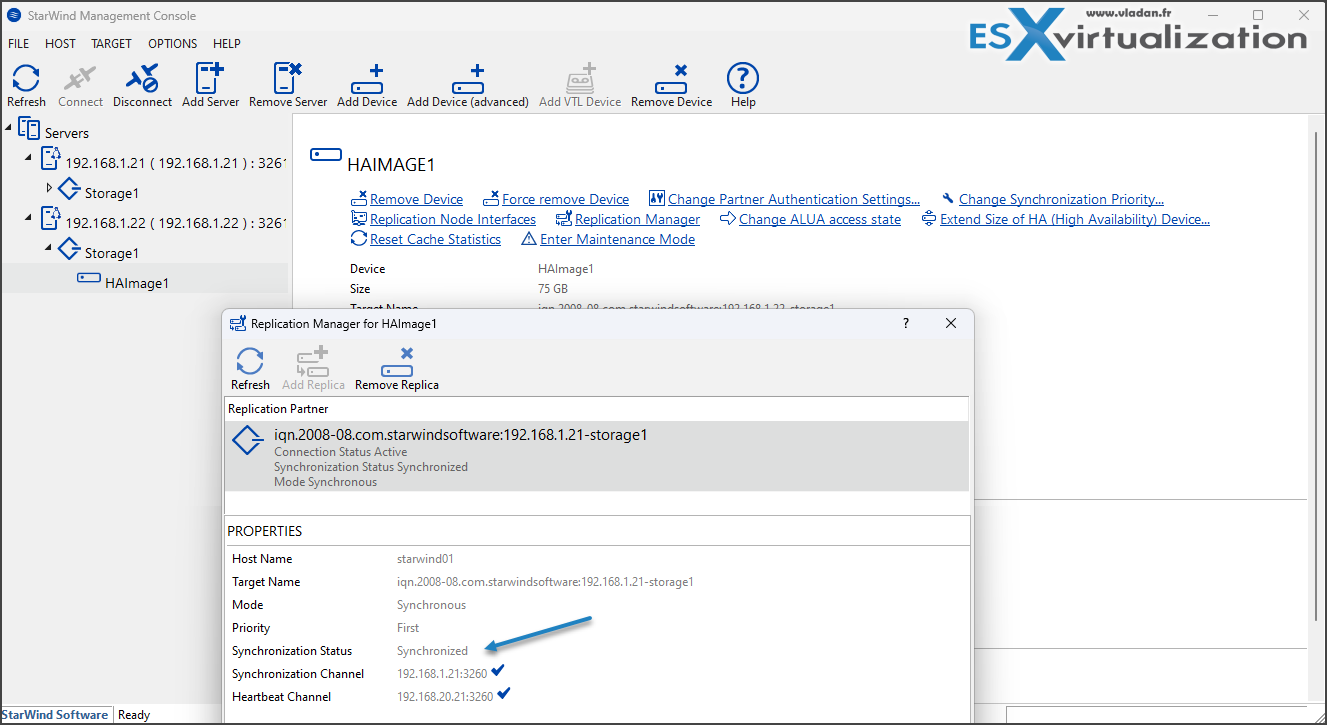This screenshot has width=1327, height=725.
Task: Collapse Storage1 under 192.168.1.22
Action: (49, 247)
